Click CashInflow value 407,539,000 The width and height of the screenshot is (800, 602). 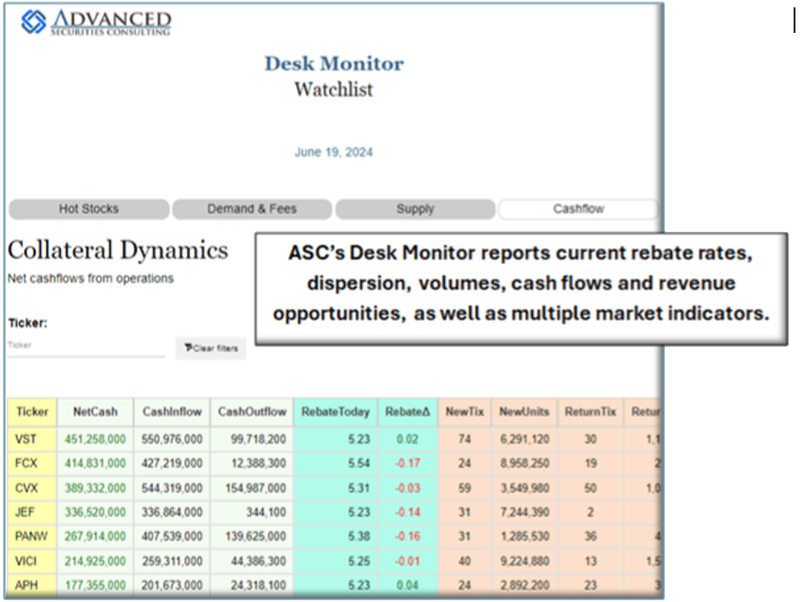[x=172, y=537]
